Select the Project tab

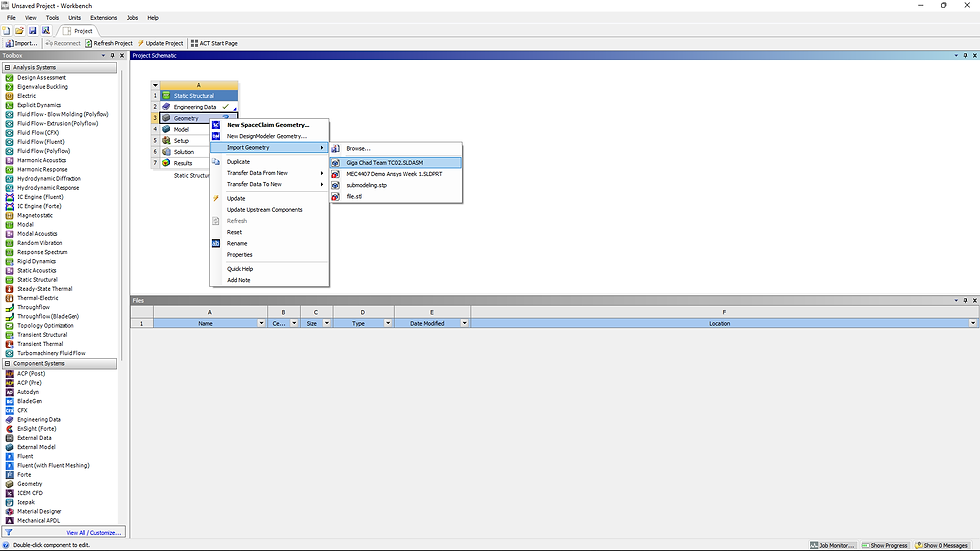pos(78,31)
